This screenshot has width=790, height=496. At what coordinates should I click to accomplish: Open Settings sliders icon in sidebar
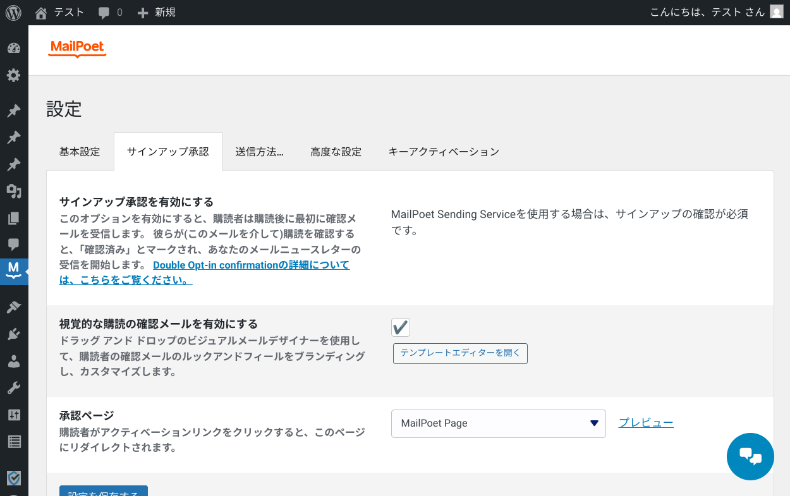14,415
